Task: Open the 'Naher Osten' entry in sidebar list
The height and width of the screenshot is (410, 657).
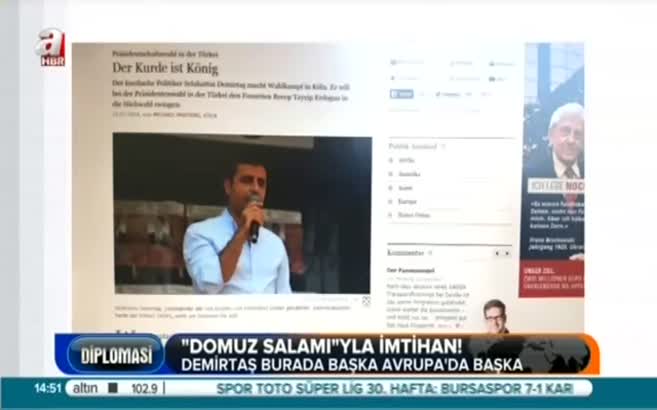Action: [414, 215]
